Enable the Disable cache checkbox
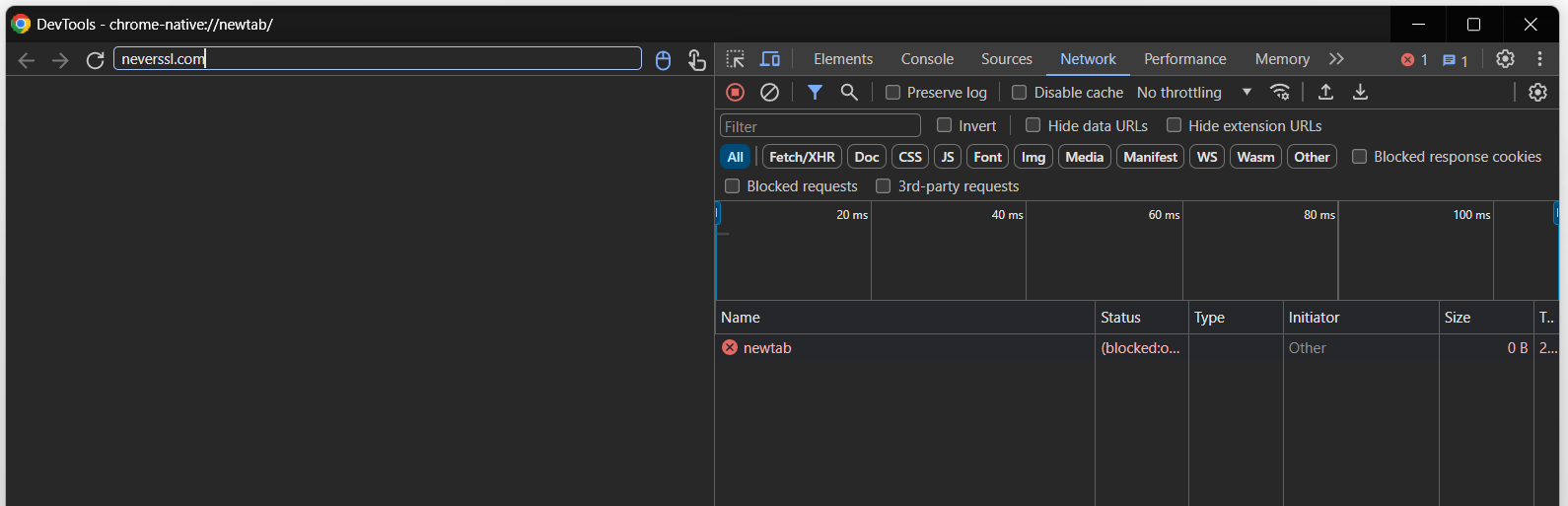The height and width of the screenshot is (506, 1568). (x=1019, y=92)
